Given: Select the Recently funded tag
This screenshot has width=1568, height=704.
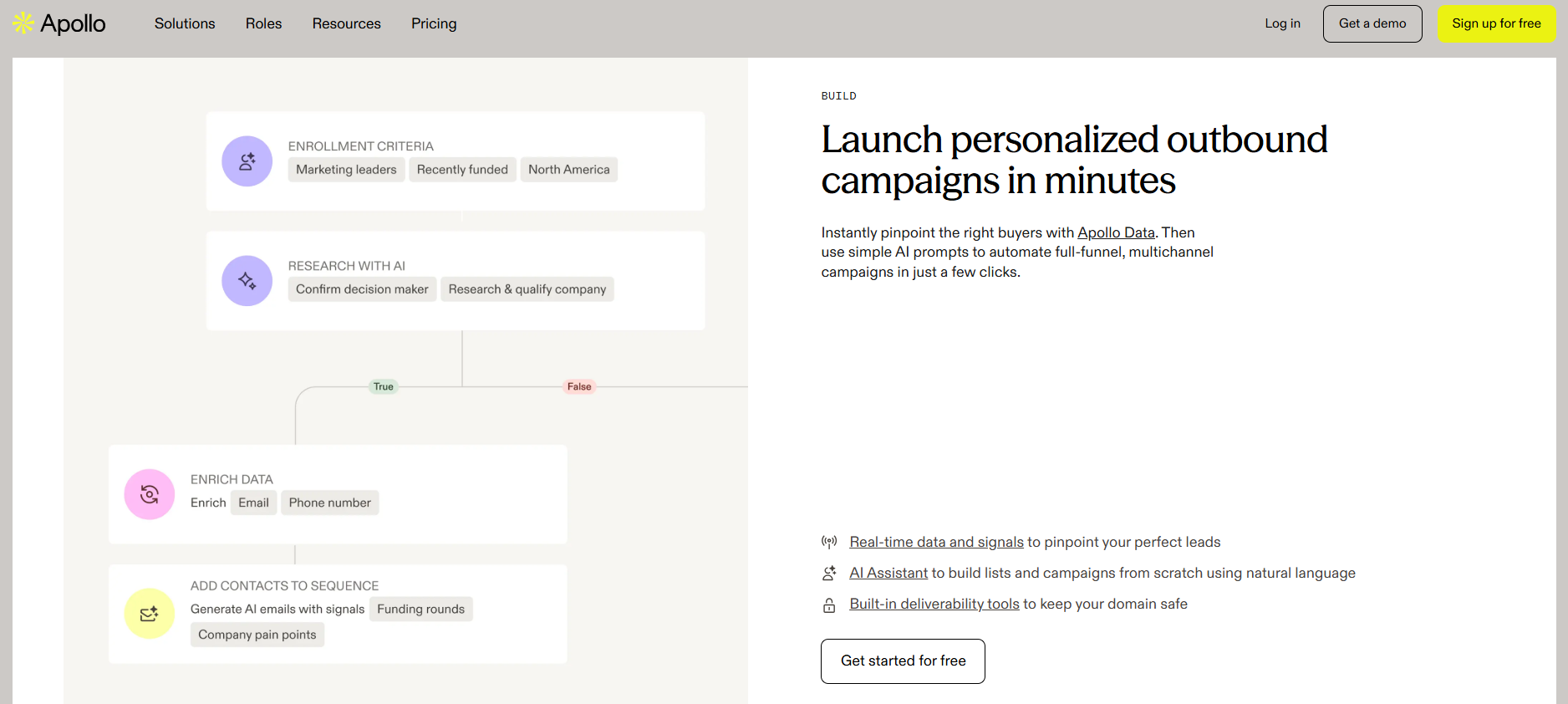Looking at the screenshot, I should 462,170.
